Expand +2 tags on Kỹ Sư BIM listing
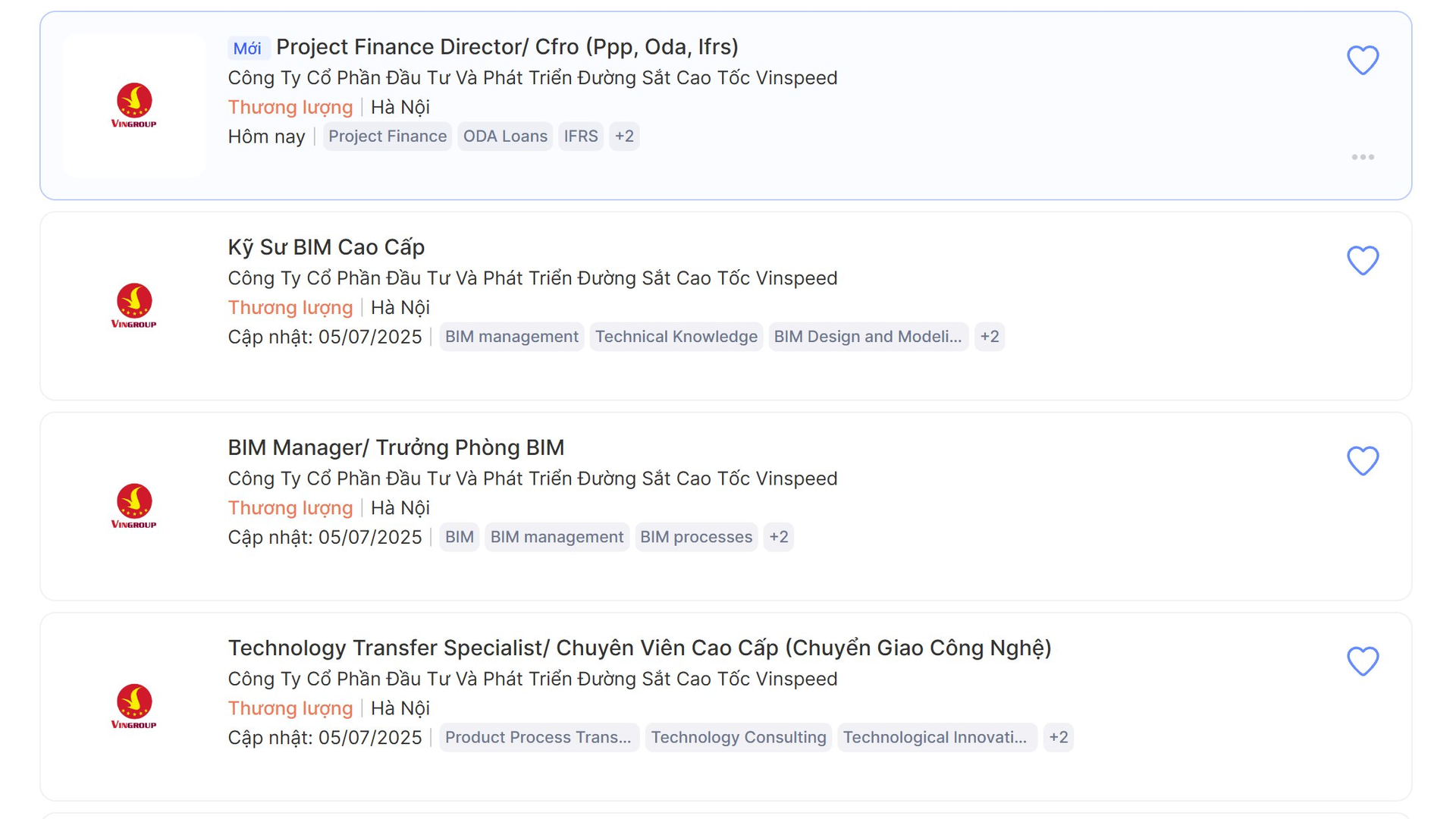 [x=990, y=337]
